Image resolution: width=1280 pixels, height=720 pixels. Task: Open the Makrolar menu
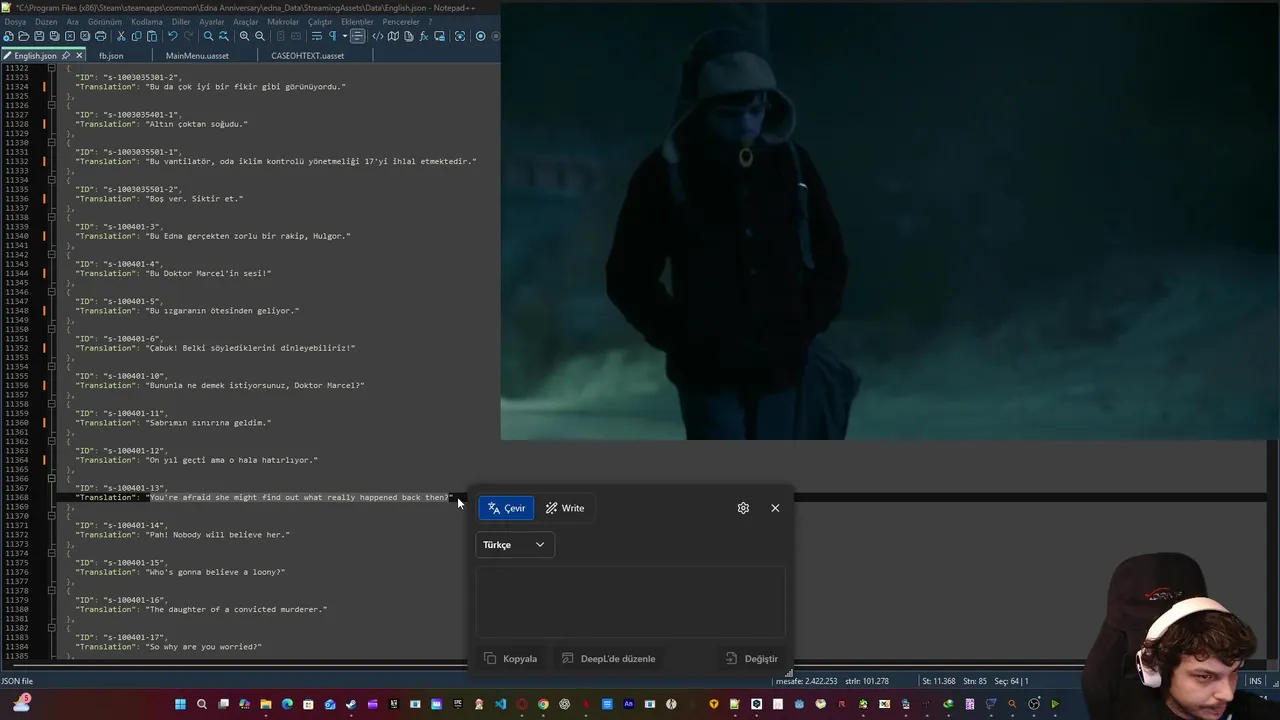pyautogui.click(x=283, y=21)
